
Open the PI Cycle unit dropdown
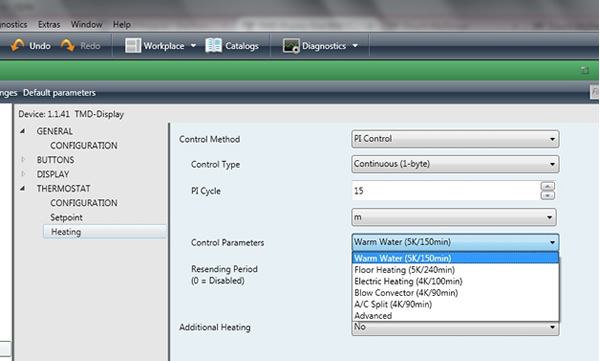[x=454, y=217]
